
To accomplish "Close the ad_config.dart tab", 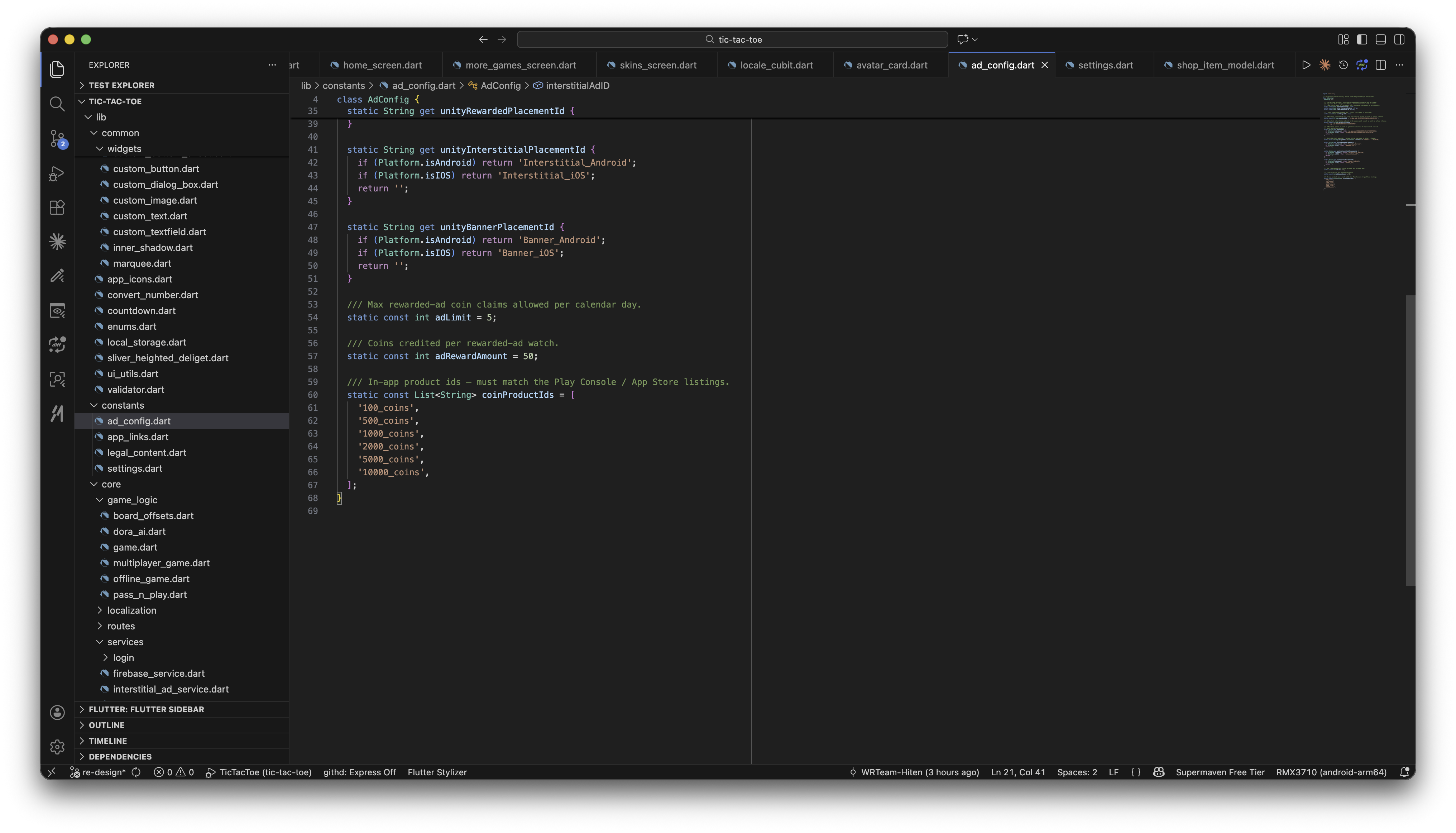I will coord(1044,65).
